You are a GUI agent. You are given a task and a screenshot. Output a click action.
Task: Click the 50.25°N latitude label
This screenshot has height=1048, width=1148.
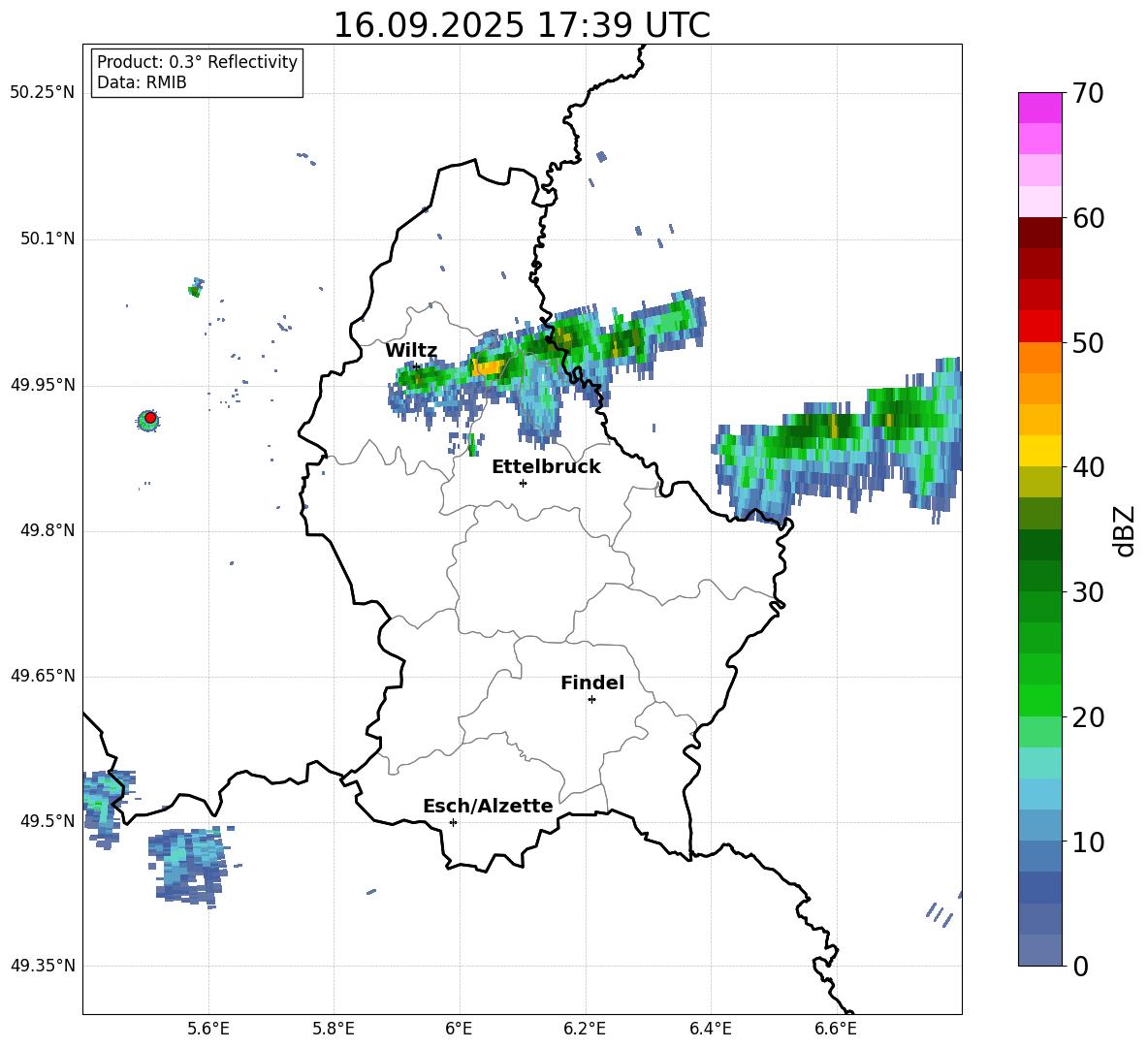pos(43,93)
